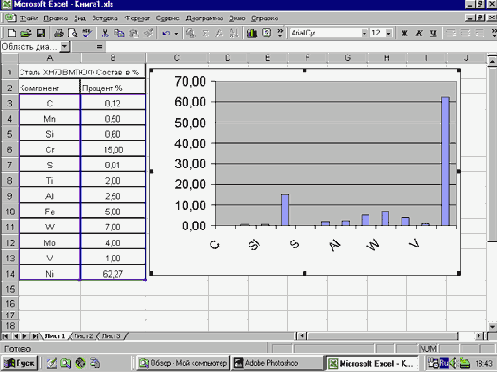Click the last-sheet tab navigation arrow
Screen dimensions: 497x372
pos(35,336)
